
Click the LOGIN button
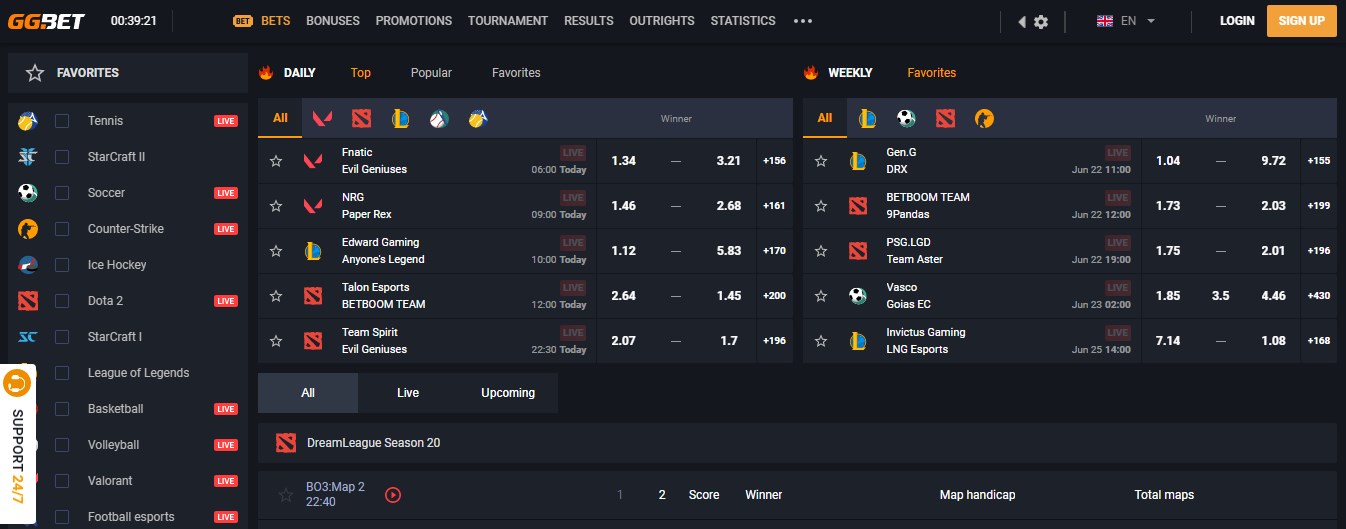tap(1237, 21)
